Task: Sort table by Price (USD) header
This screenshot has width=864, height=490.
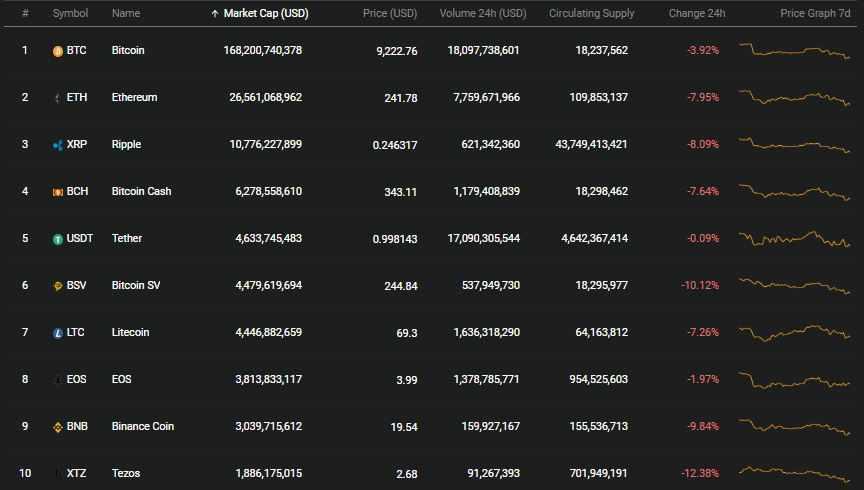Action: coord(390,13)
